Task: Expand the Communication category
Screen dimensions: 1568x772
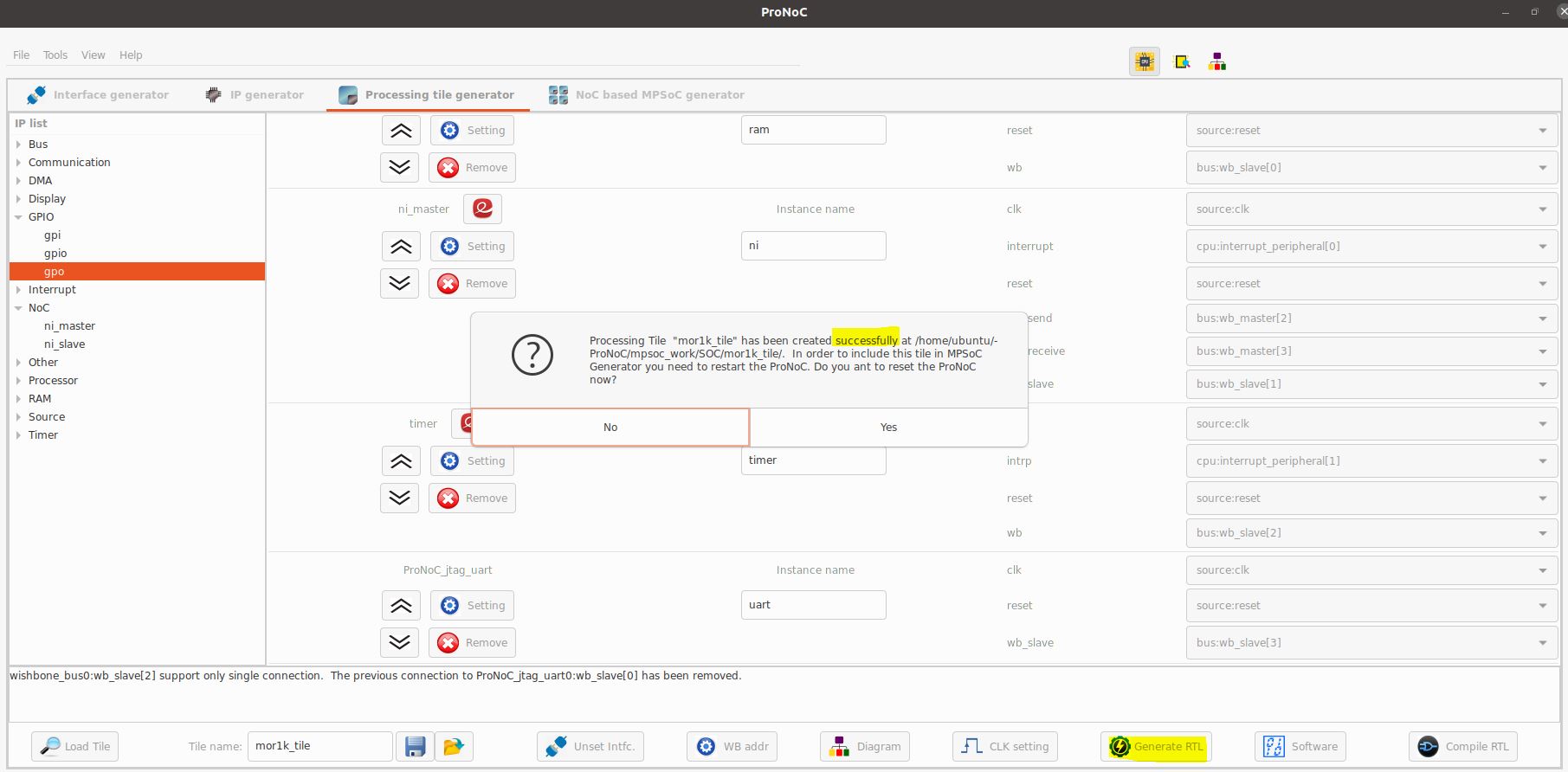Action: (x=18, y=163)
